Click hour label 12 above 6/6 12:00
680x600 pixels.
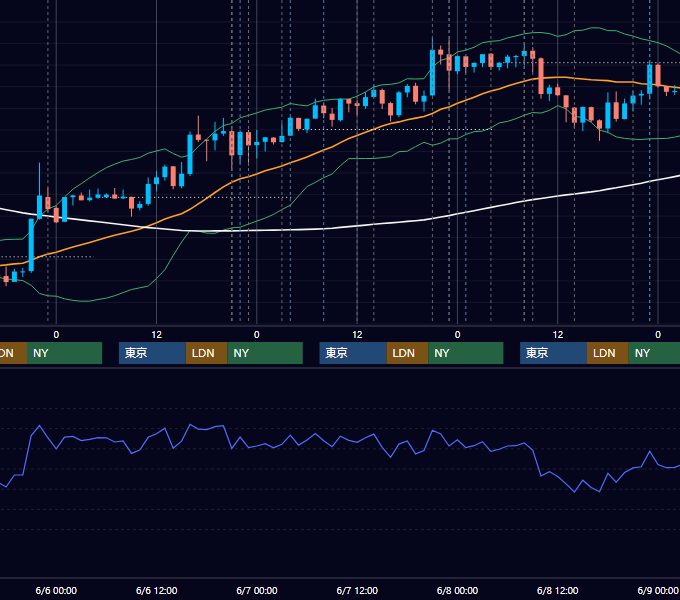coord(157,335)
